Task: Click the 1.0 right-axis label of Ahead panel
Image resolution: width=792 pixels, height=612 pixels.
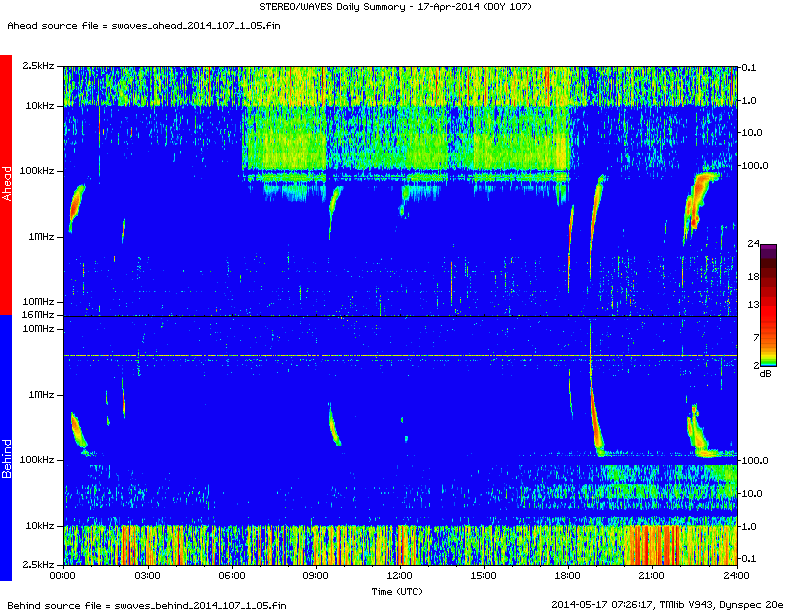Action: point(749,100)
